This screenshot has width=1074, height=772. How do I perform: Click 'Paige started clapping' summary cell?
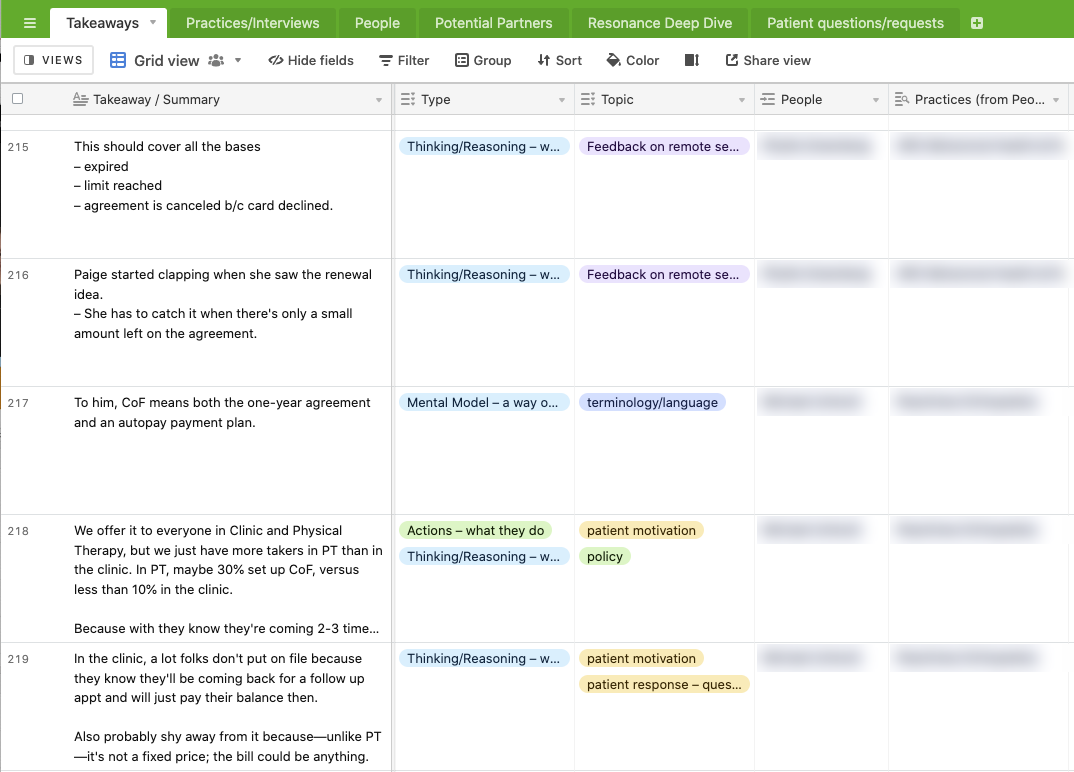coord(229,322)
